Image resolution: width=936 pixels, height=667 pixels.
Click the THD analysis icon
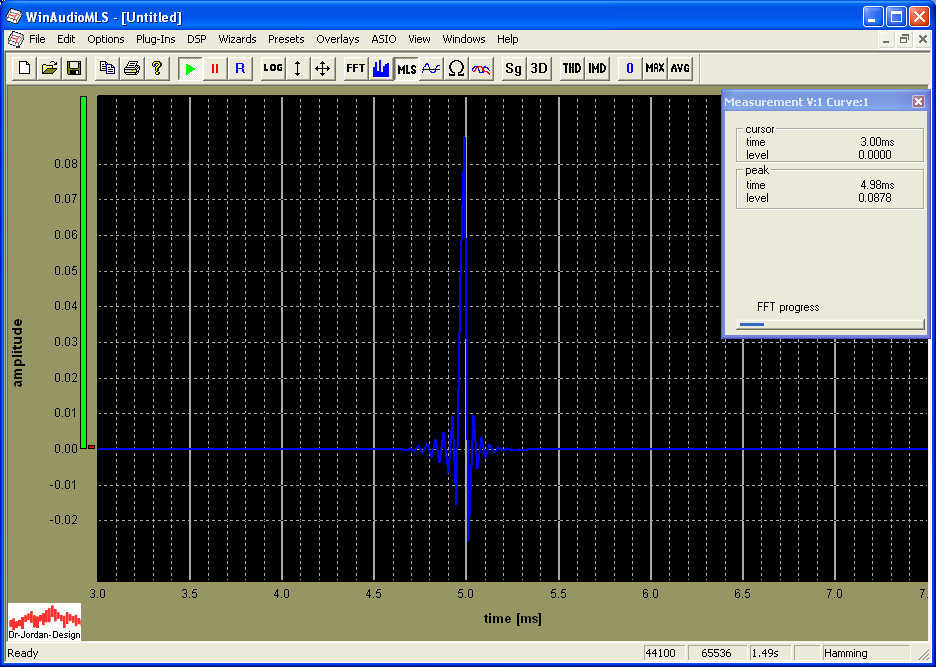pyautogui.click(x=571, y=68)
